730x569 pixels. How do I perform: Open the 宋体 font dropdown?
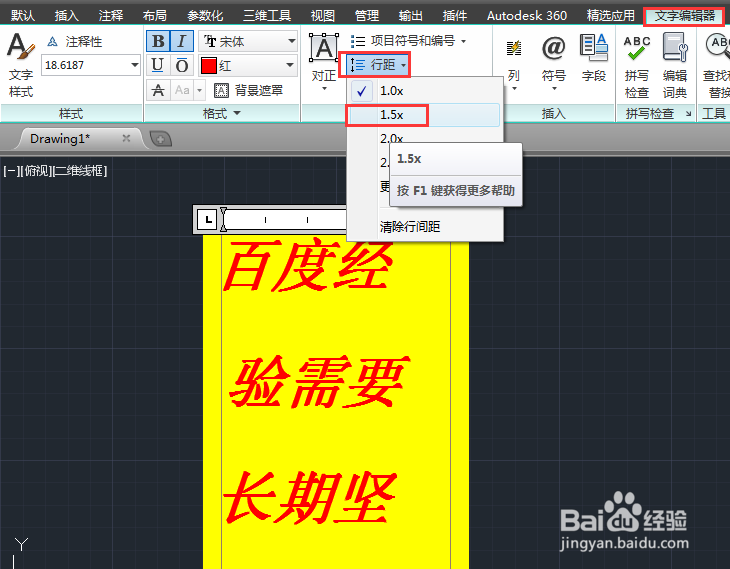pos(248,41)
